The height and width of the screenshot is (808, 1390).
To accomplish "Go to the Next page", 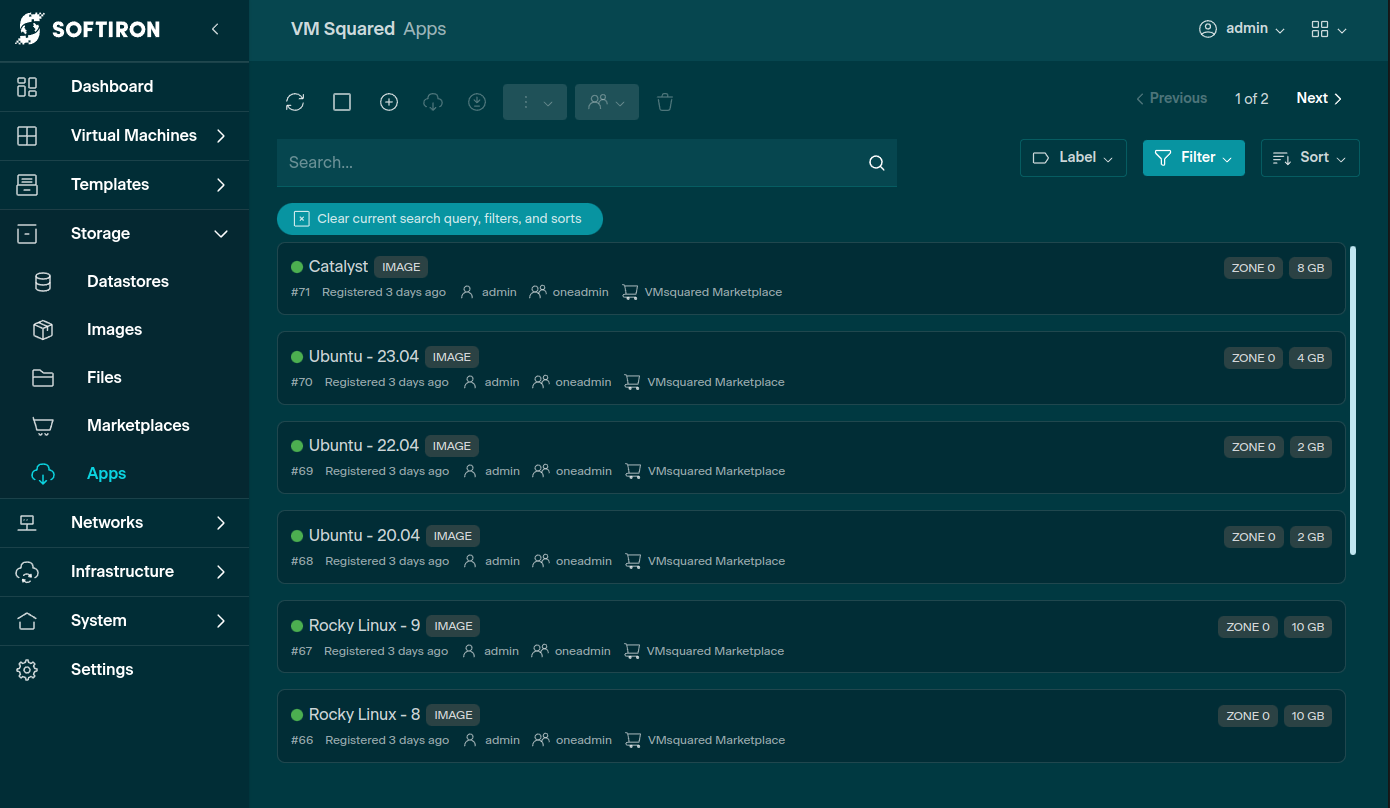I will tap(1319, 98).
